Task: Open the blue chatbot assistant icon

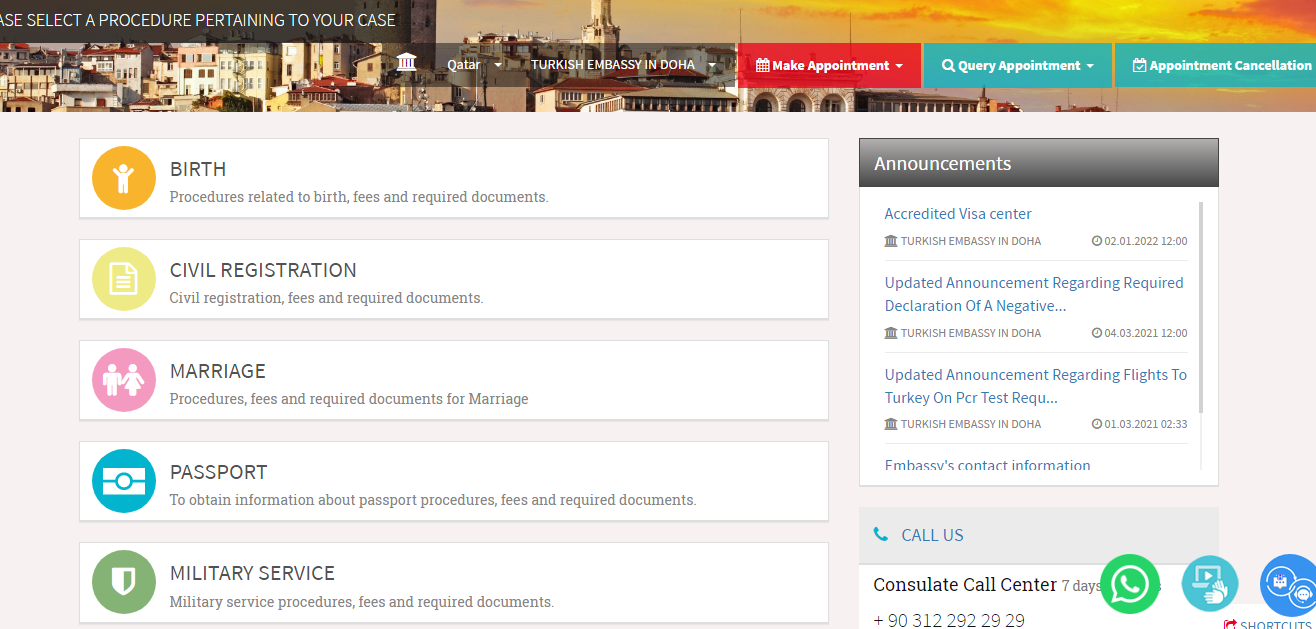Action: click(1288, 586)
